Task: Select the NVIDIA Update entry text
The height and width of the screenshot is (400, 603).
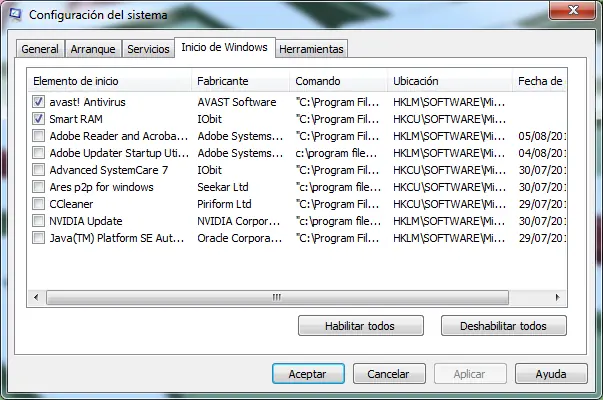Action: [x=86, y=221]
